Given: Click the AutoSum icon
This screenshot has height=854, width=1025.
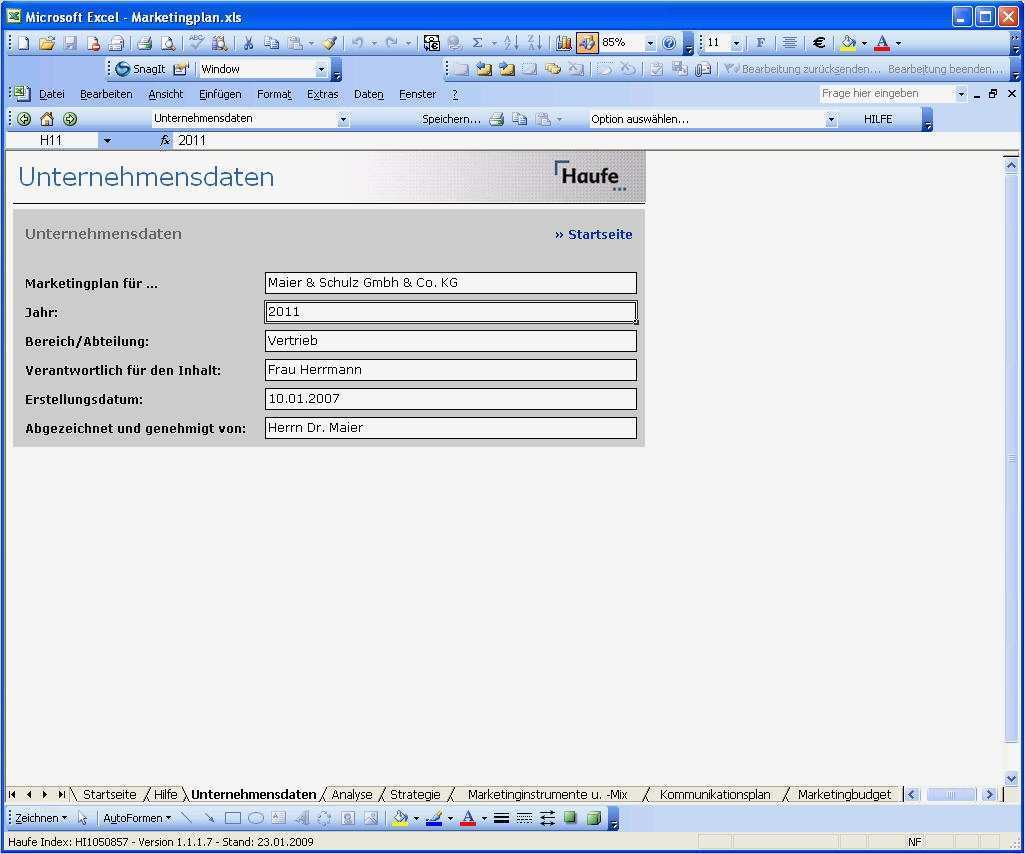Looking at the screenshot, I should [x=477, y=43].
